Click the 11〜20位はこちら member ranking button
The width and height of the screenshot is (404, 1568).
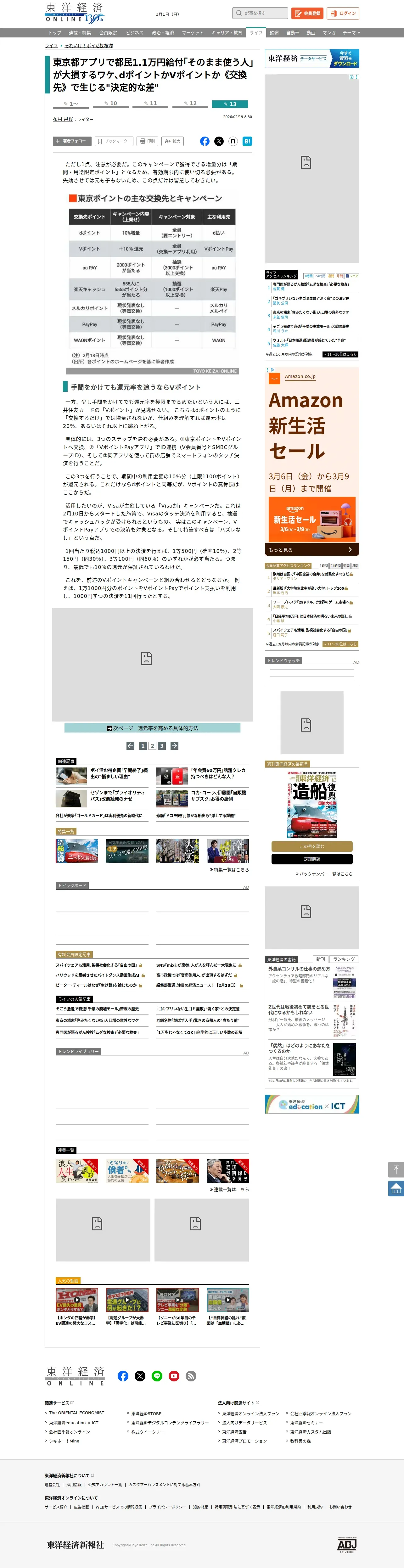click(x=340, y=644)
